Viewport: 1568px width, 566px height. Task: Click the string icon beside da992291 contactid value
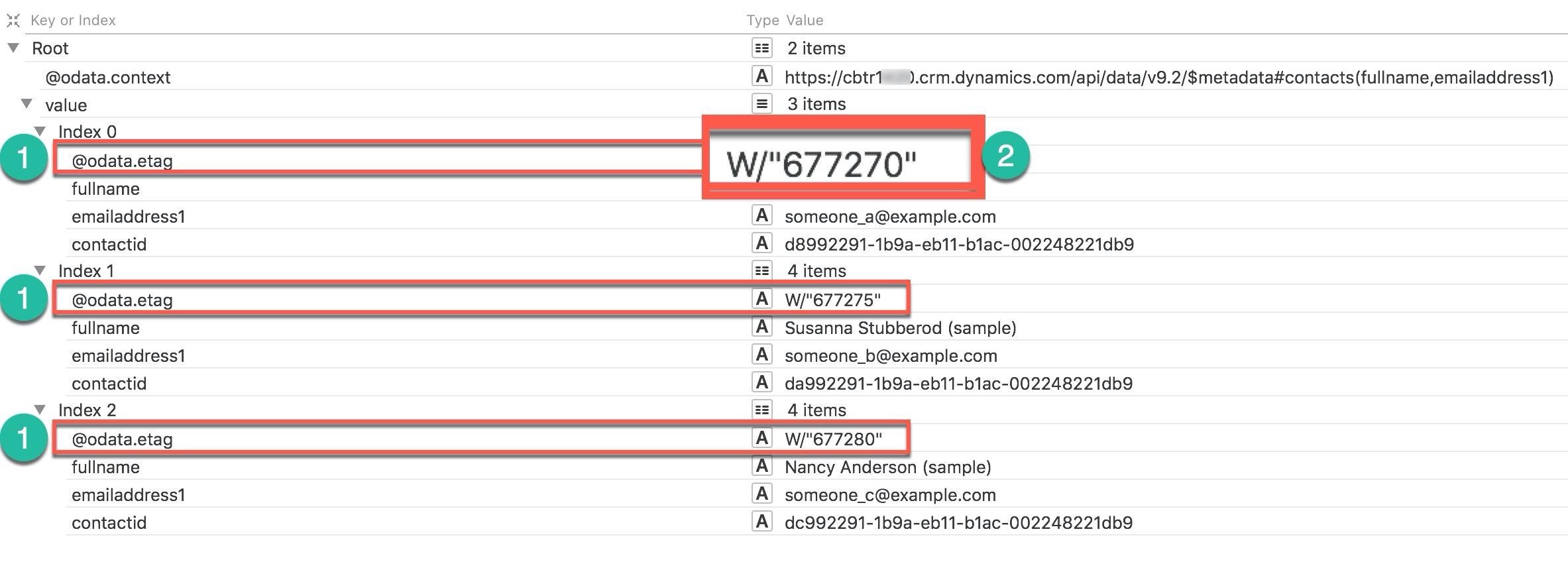(762, 382)
